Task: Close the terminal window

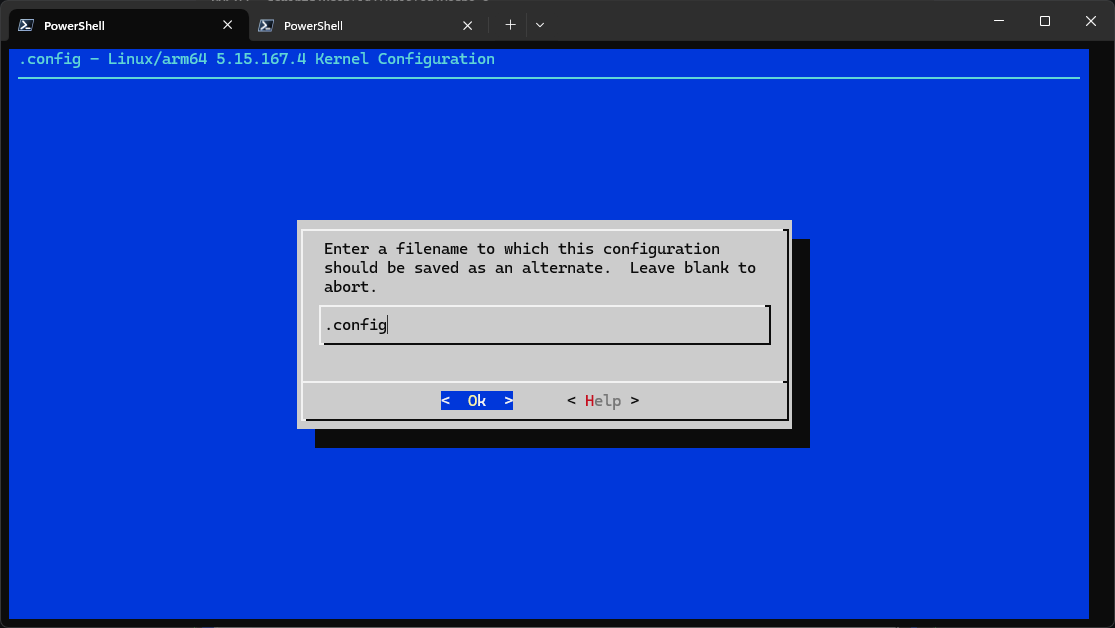Action: [1090, 21]
